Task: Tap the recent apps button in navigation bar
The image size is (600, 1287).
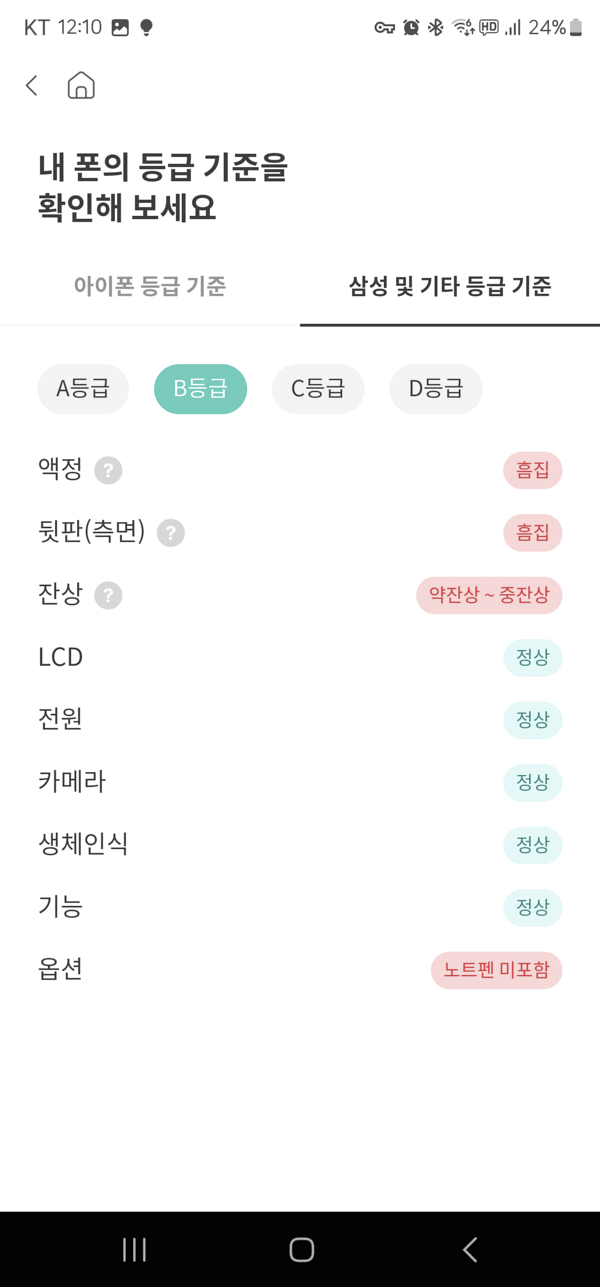Action: (133, 1249)
